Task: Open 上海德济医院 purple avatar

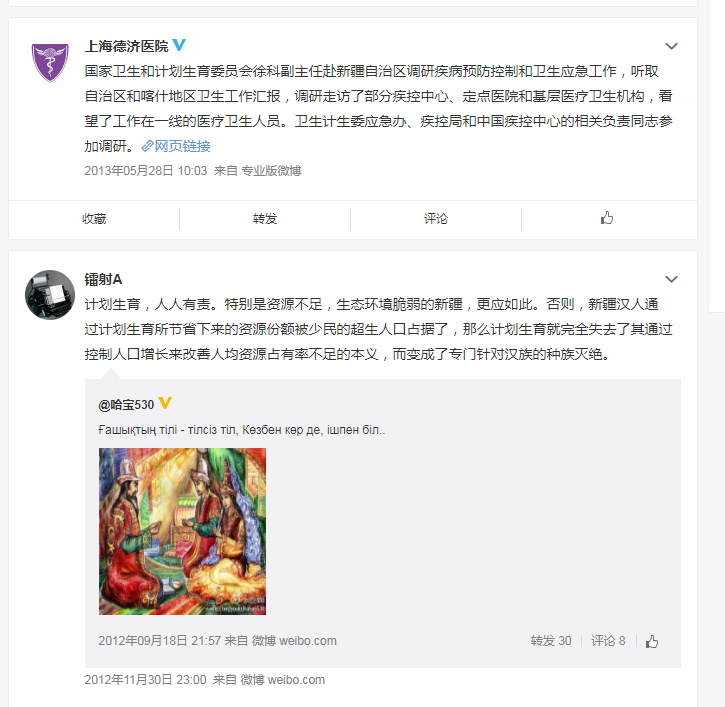Action: [50, 62]
